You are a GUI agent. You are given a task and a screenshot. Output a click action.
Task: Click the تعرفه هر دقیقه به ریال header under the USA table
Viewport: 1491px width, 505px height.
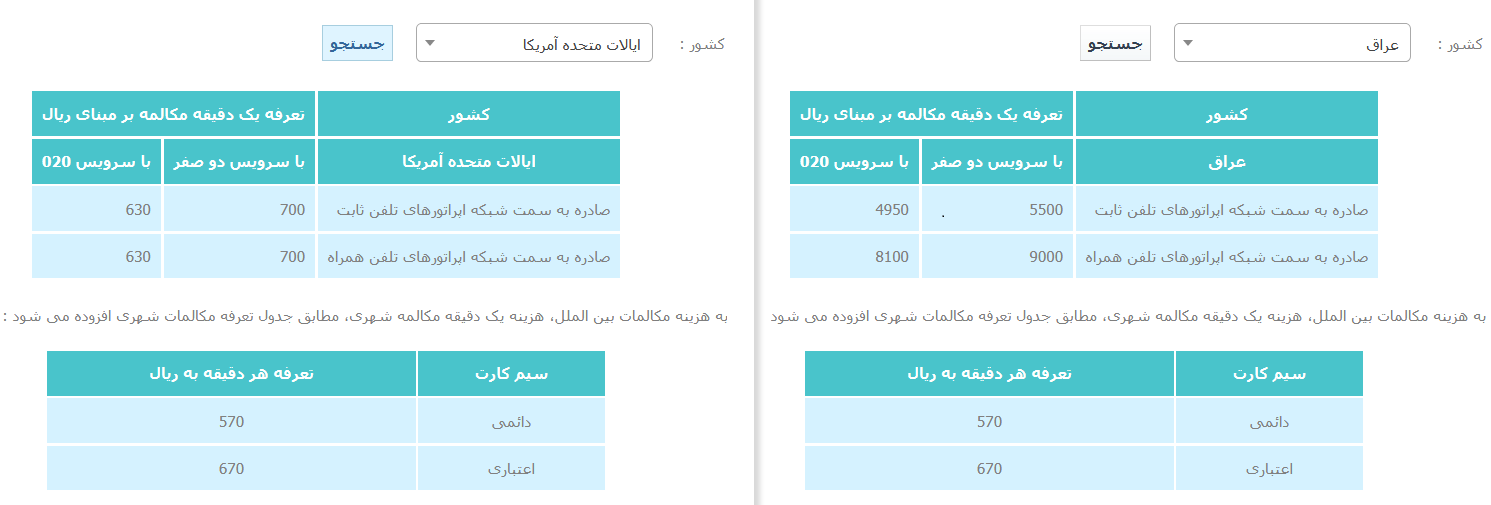click(x=232, y=374)
